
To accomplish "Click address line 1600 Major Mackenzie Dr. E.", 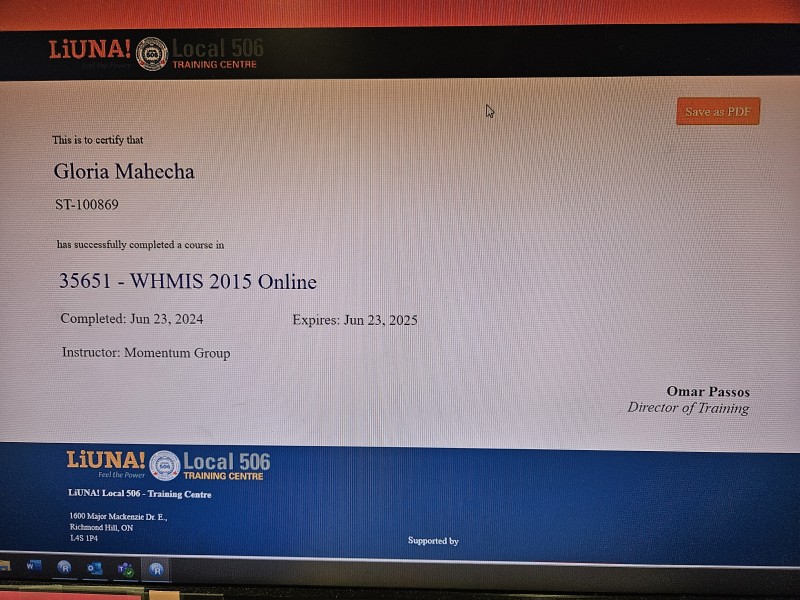I will tap(118, 516).
